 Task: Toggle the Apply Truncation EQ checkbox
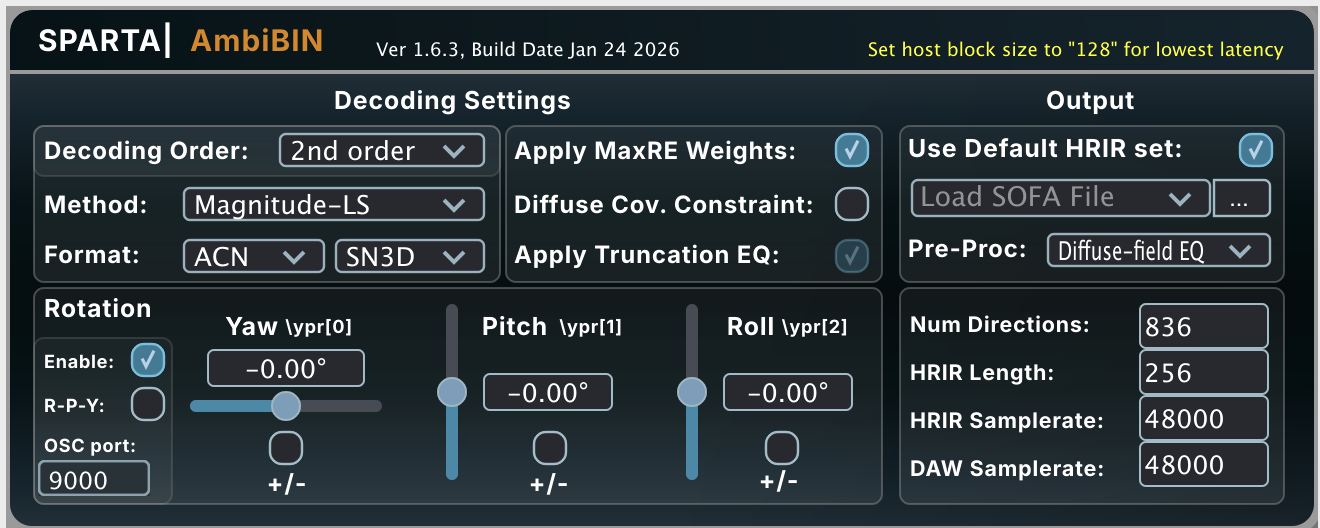852,256
